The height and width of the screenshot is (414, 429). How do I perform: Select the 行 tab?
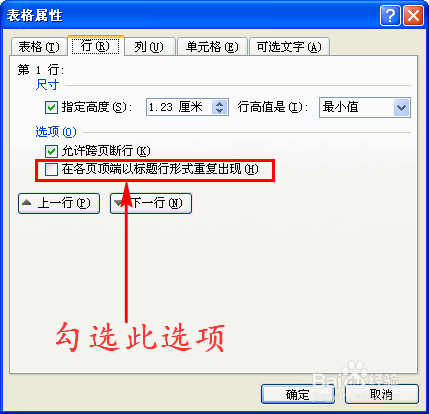click(96, 46)
